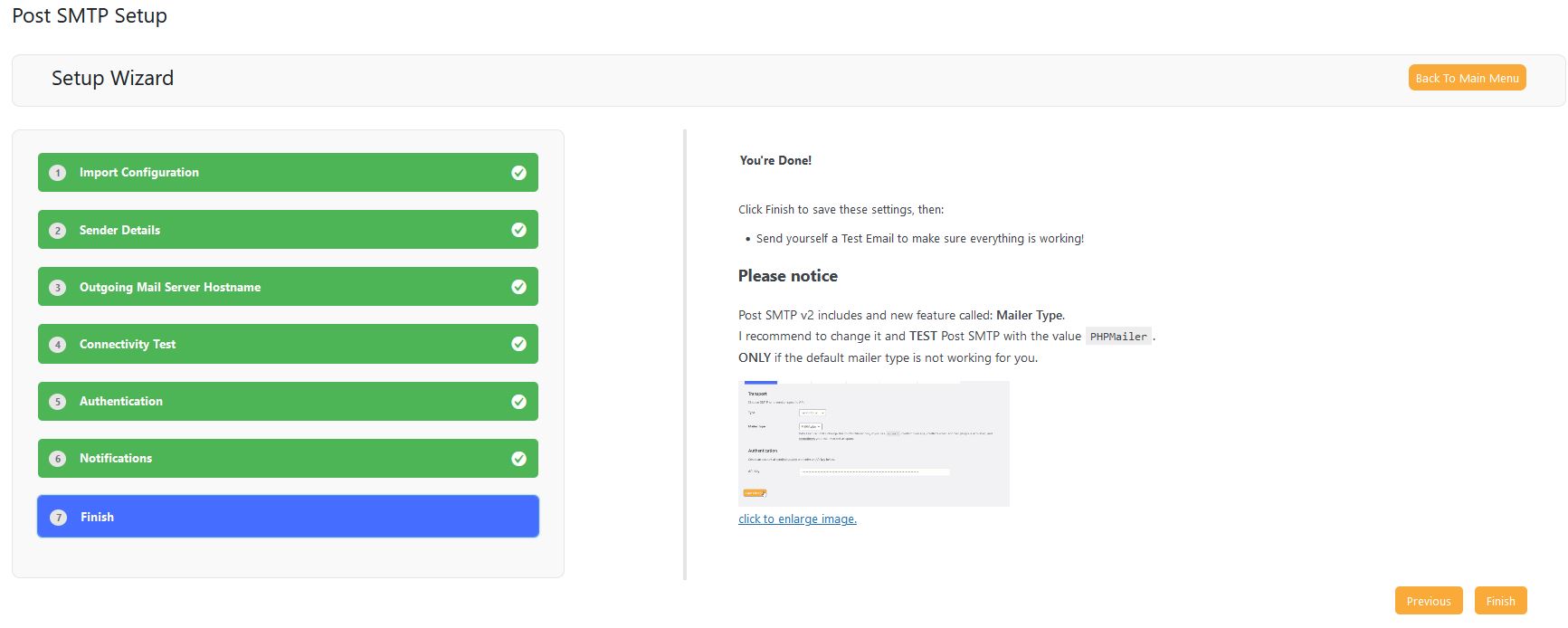Click "Send yourself a Test Email" bullet text

[x=920, y=239]
